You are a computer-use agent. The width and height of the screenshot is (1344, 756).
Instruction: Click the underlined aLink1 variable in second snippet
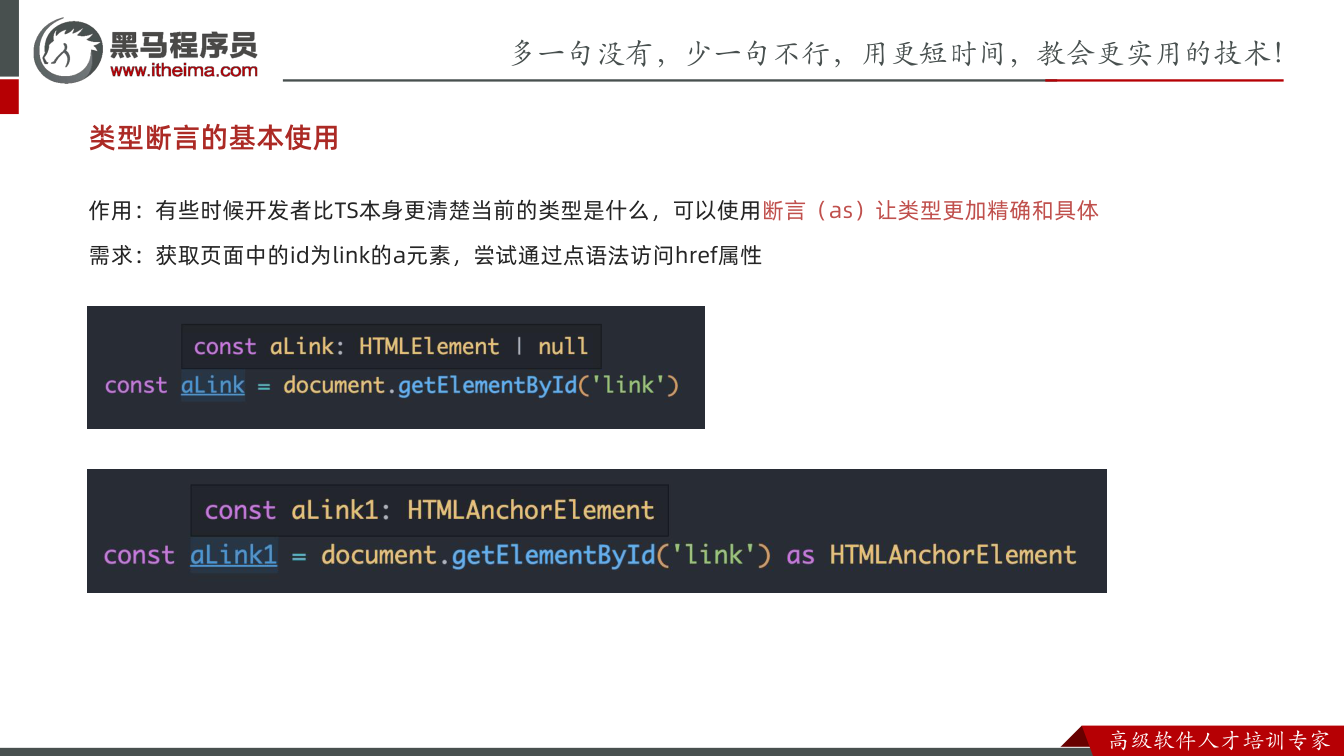(233, 555)
